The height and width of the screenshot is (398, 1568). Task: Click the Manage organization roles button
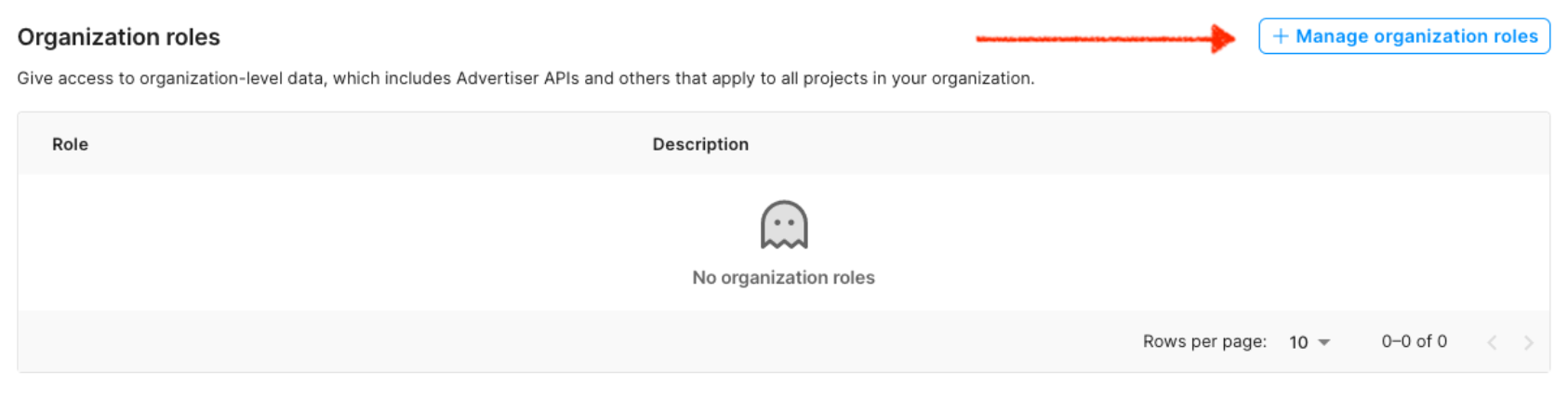tap(1404, 36)
